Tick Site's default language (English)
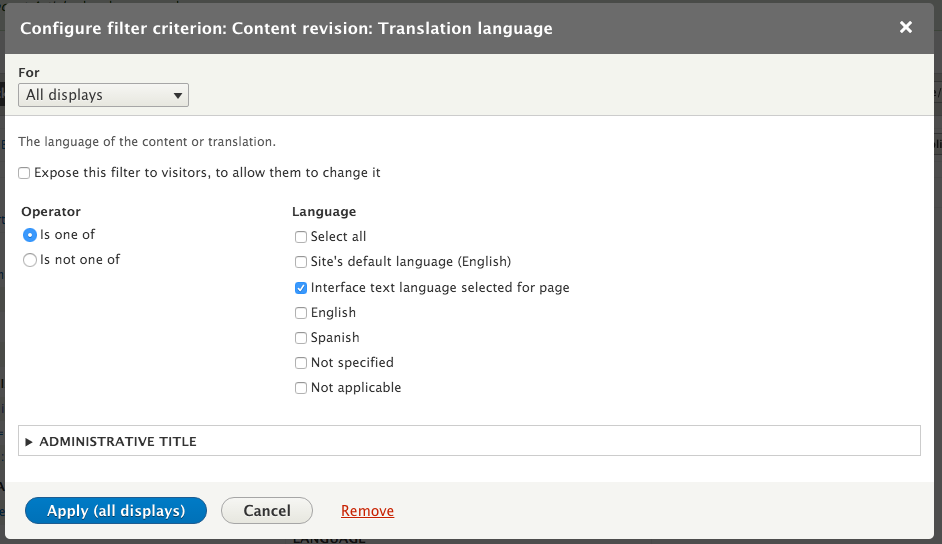This screenshot has width=942, height=544. [x=301, y=262]
